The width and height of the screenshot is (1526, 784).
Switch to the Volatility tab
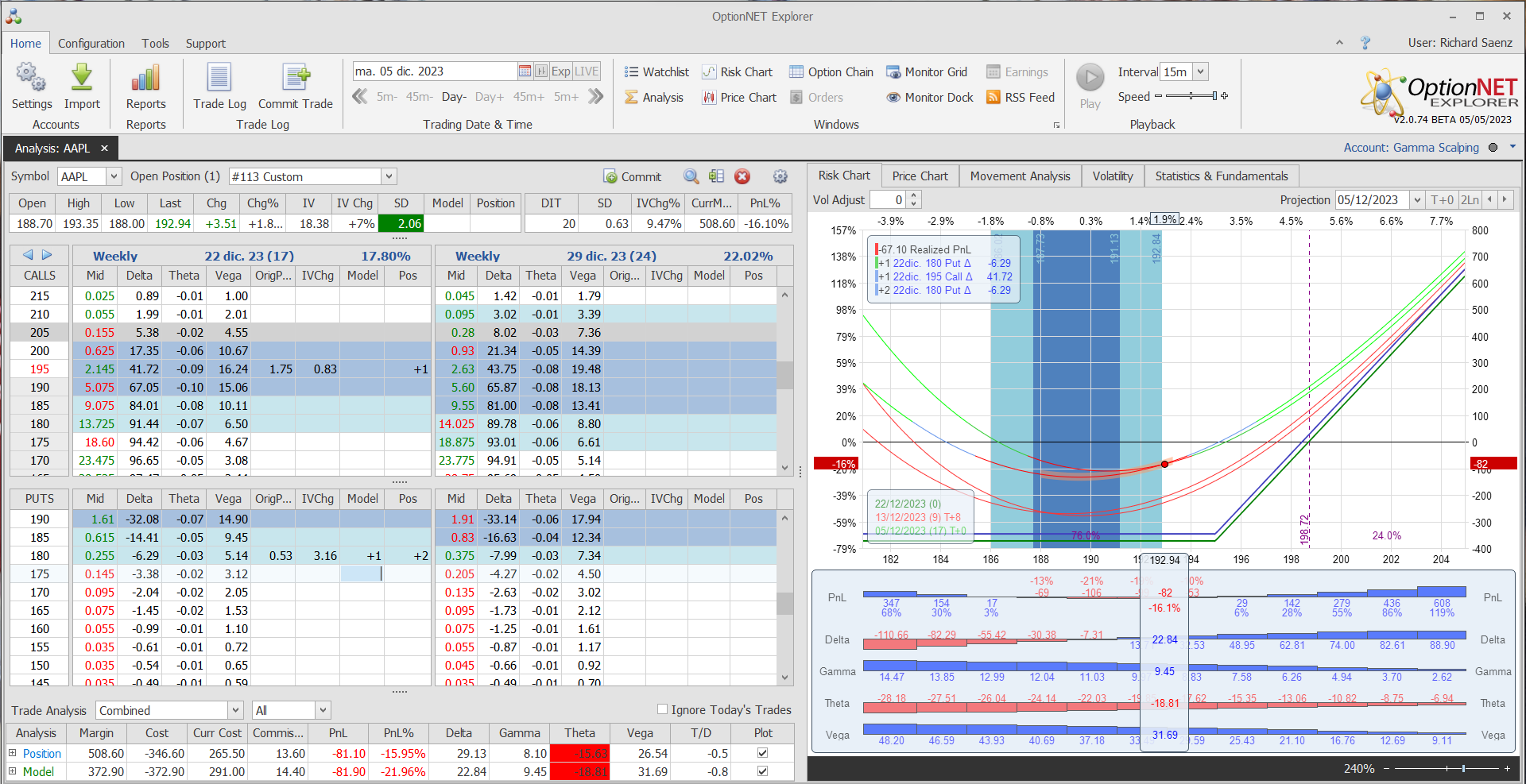[1112, 176]
